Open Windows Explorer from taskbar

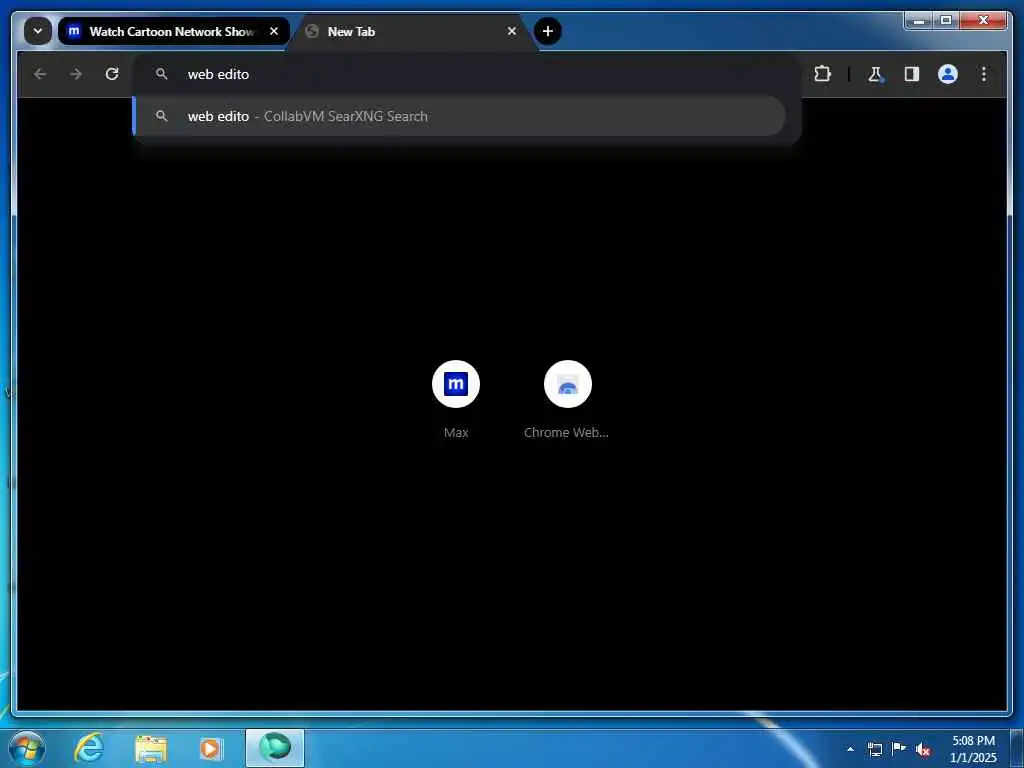point(151,748)
